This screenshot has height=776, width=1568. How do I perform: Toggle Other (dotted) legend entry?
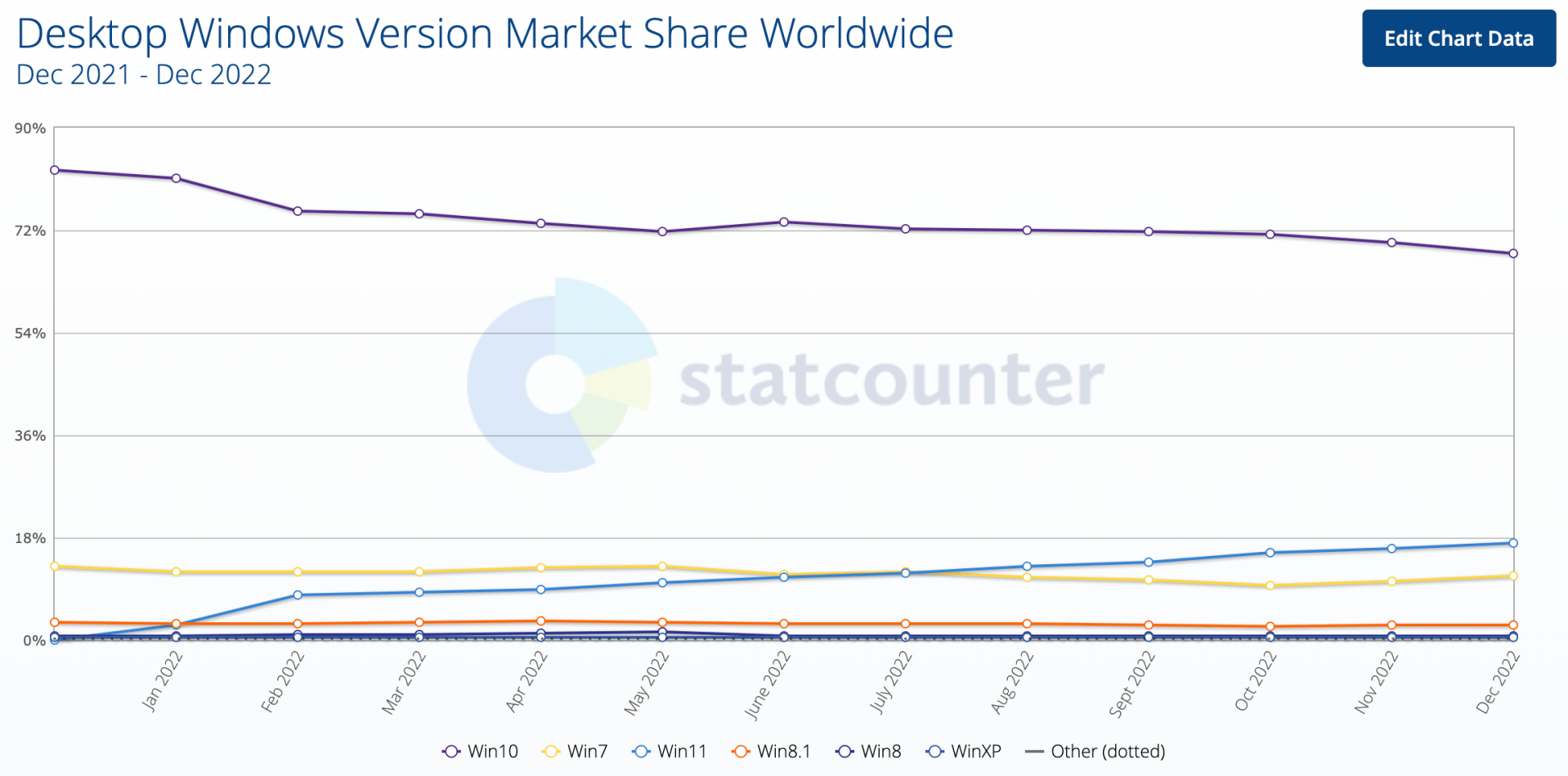click(1095, 751)
